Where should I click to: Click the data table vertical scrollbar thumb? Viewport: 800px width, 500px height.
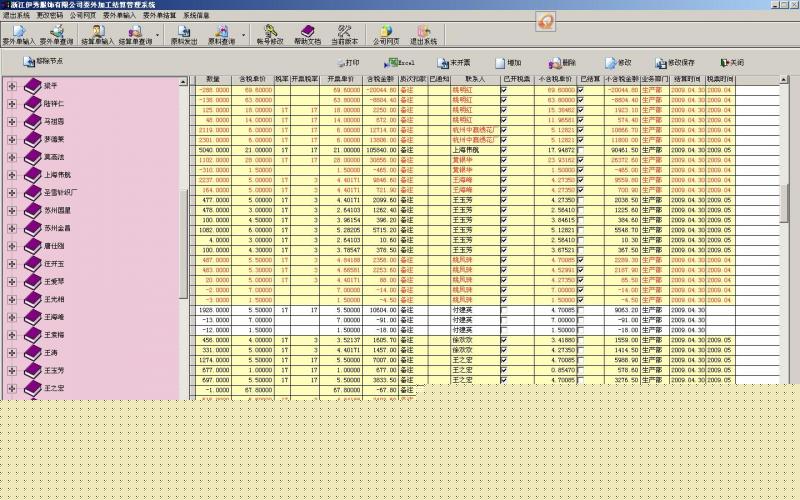pyautogui.click(x=784, y=203)
